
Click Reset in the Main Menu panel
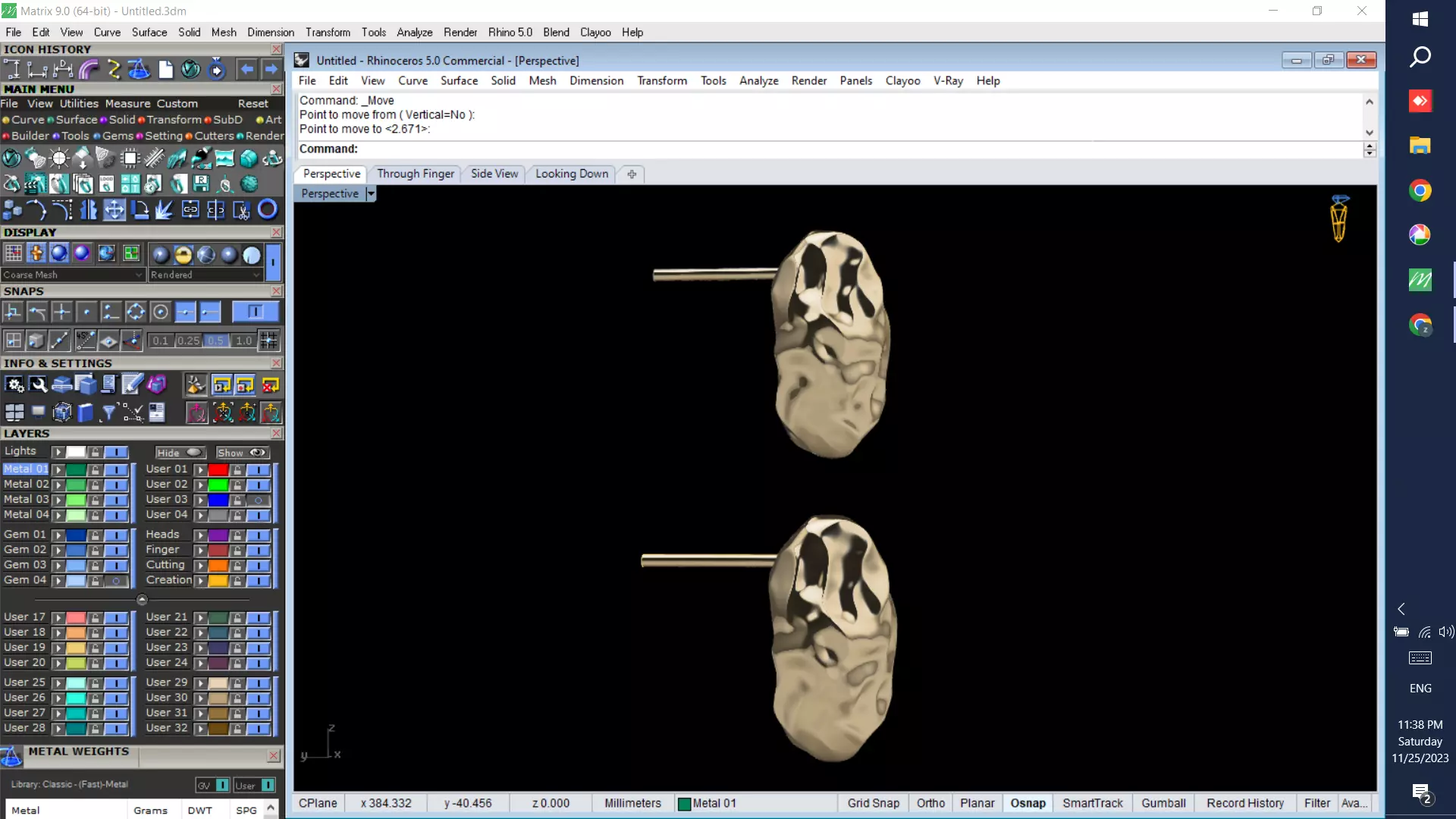tap(253, 104)
